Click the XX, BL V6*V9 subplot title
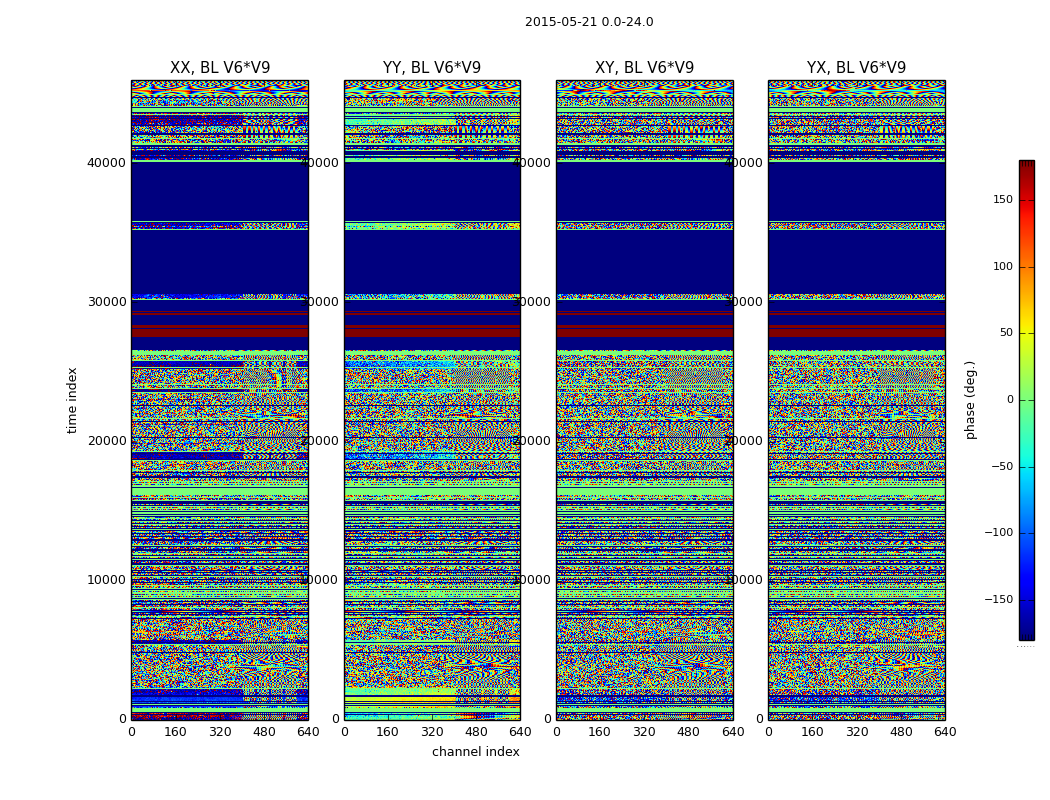The image size is (1050, 800). pyautogui.click(x=220, y=68)
